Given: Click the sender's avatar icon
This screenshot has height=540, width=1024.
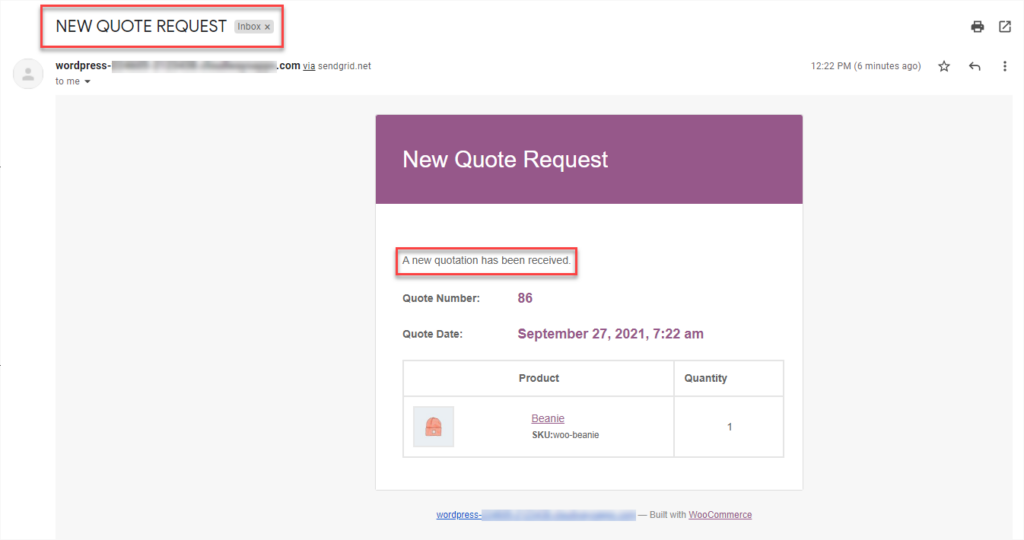Looking at the screenshot, I should [28, 74].
